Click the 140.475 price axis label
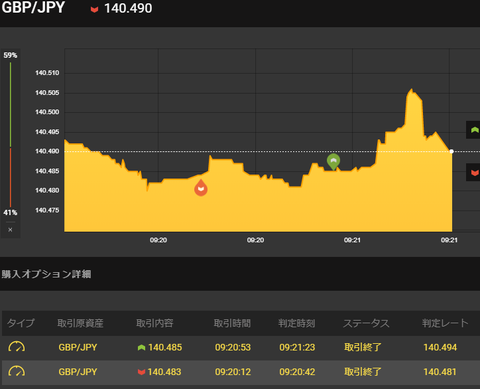This screenshot has width=480, height=389. 47,210
